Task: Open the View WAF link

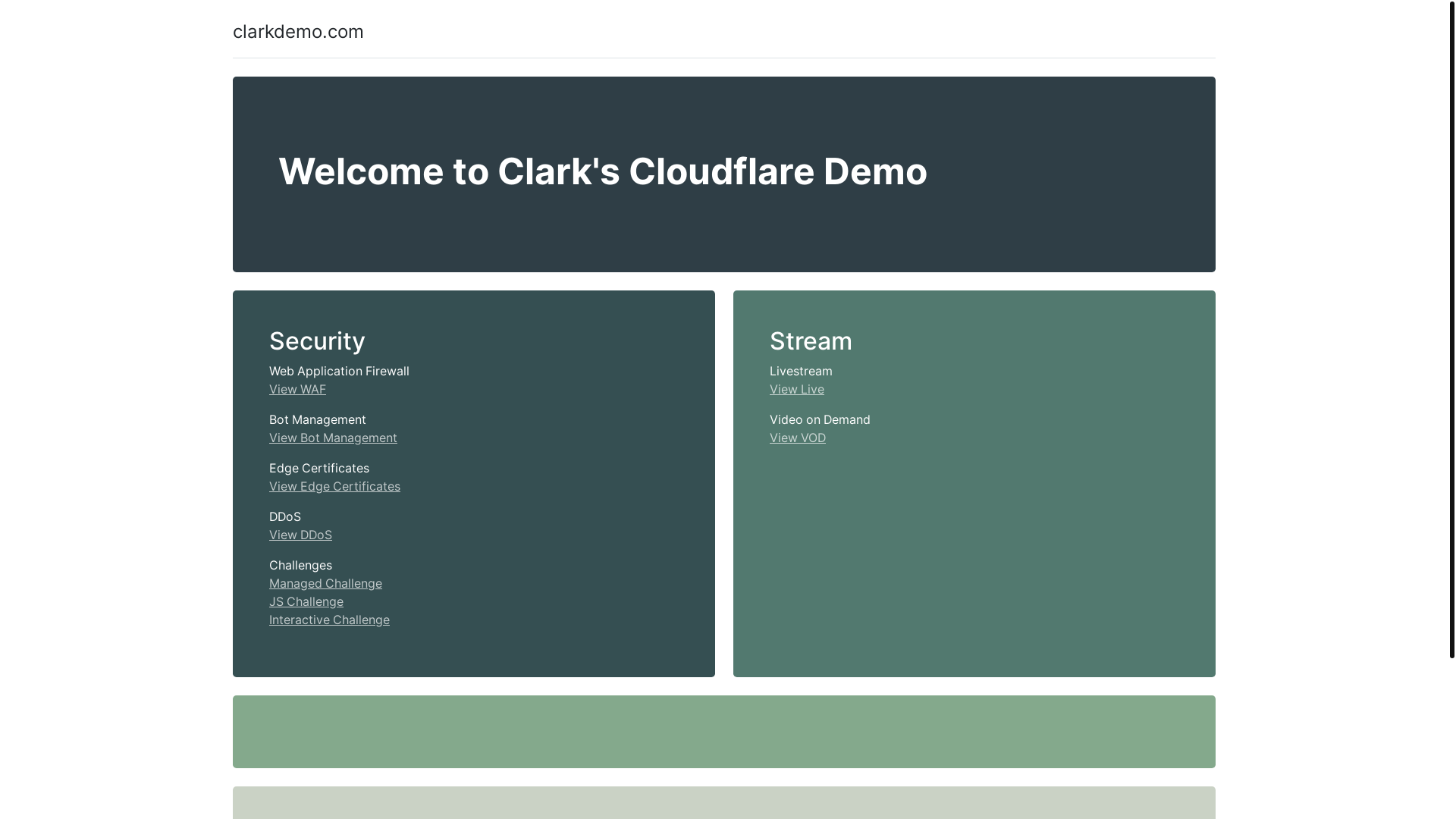Action: point(297,389)
